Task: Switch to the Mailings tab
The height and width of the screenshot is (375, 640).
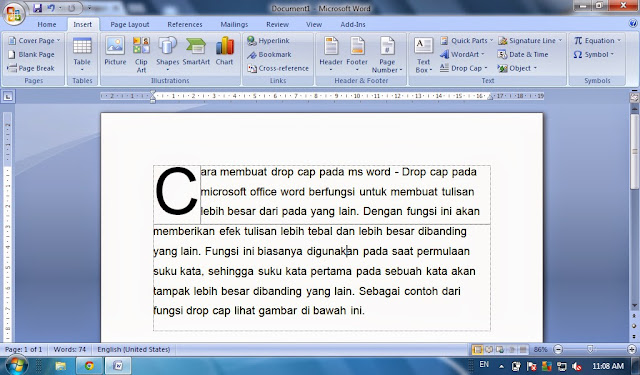Action: tap(234, 24)
